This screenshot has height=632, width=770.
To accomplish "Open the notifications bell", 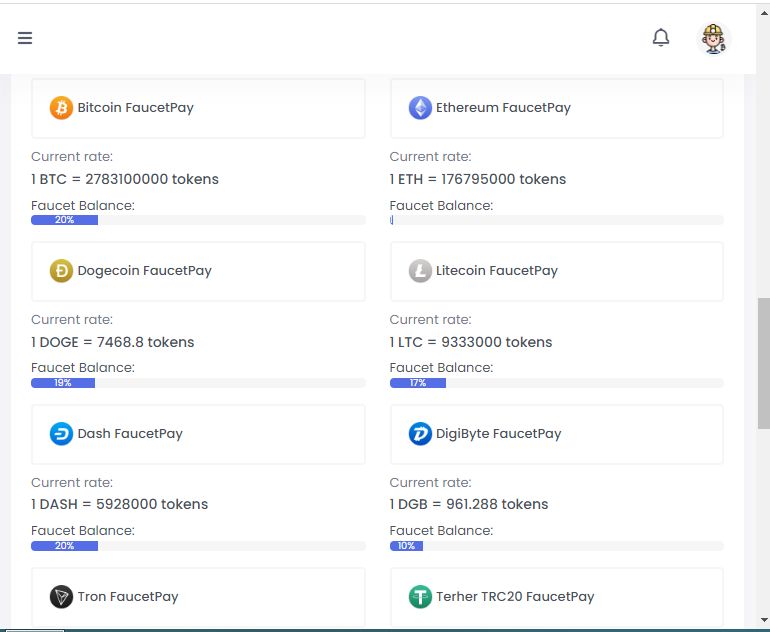I will coord(660,37).
